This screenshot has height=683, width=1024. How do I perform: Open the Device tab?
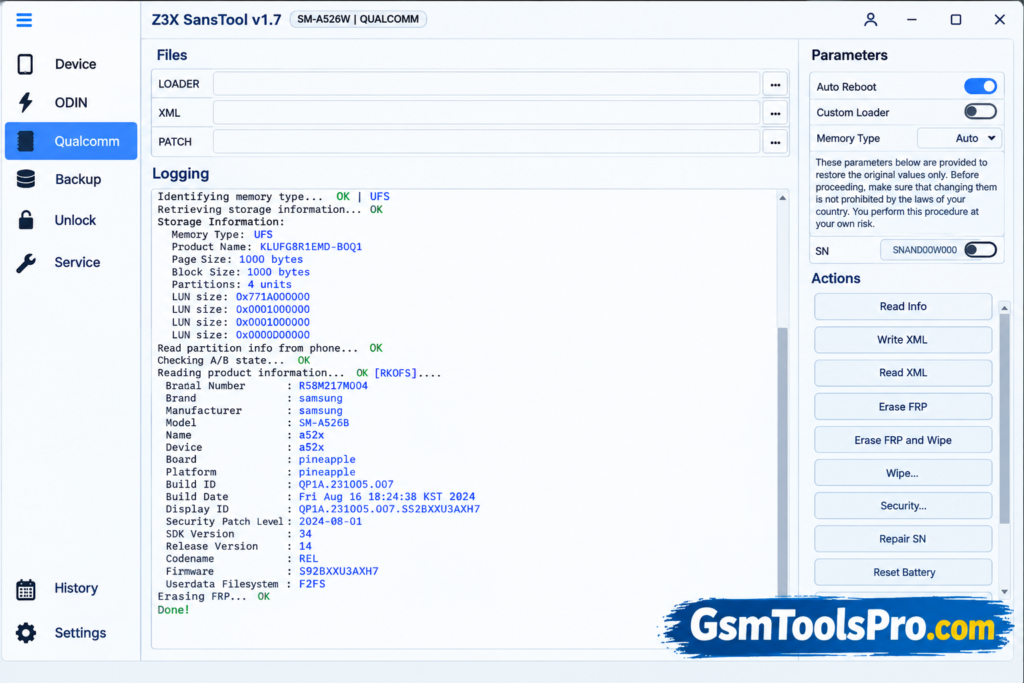tap(71, 64)
